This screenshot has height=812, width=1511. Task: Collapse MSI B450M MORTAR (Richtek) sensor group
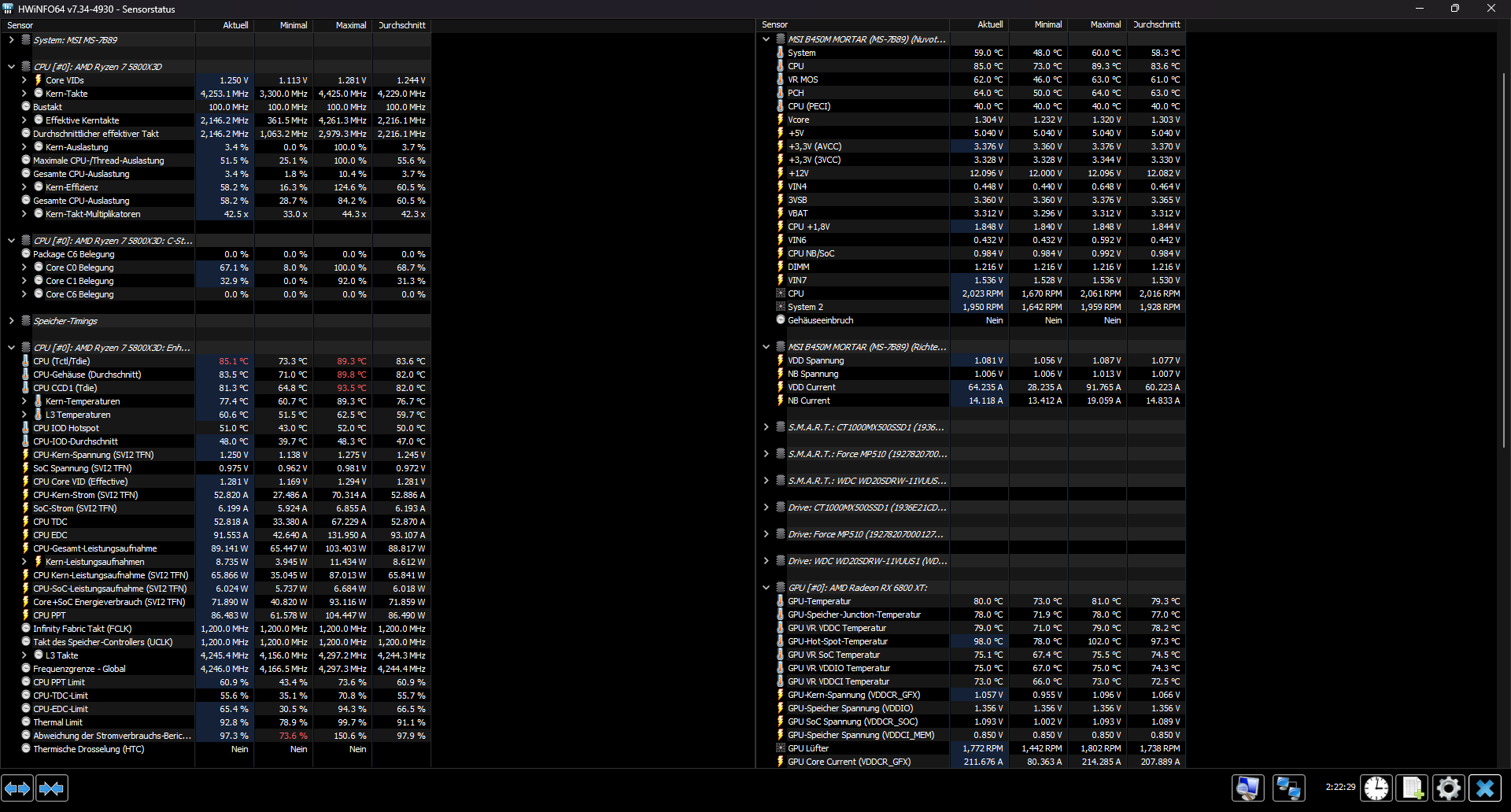tap(766, 347)
